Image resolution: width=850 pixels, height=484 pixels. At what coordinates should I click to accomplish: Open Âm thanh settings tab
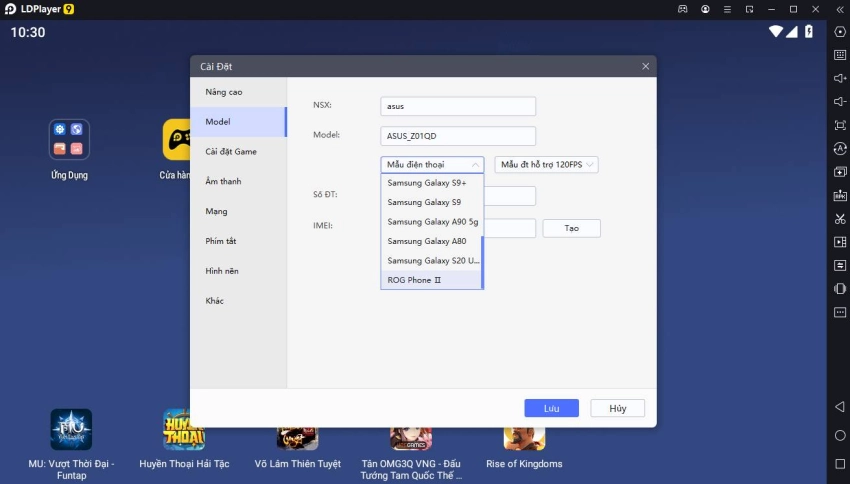coord(238,182)
